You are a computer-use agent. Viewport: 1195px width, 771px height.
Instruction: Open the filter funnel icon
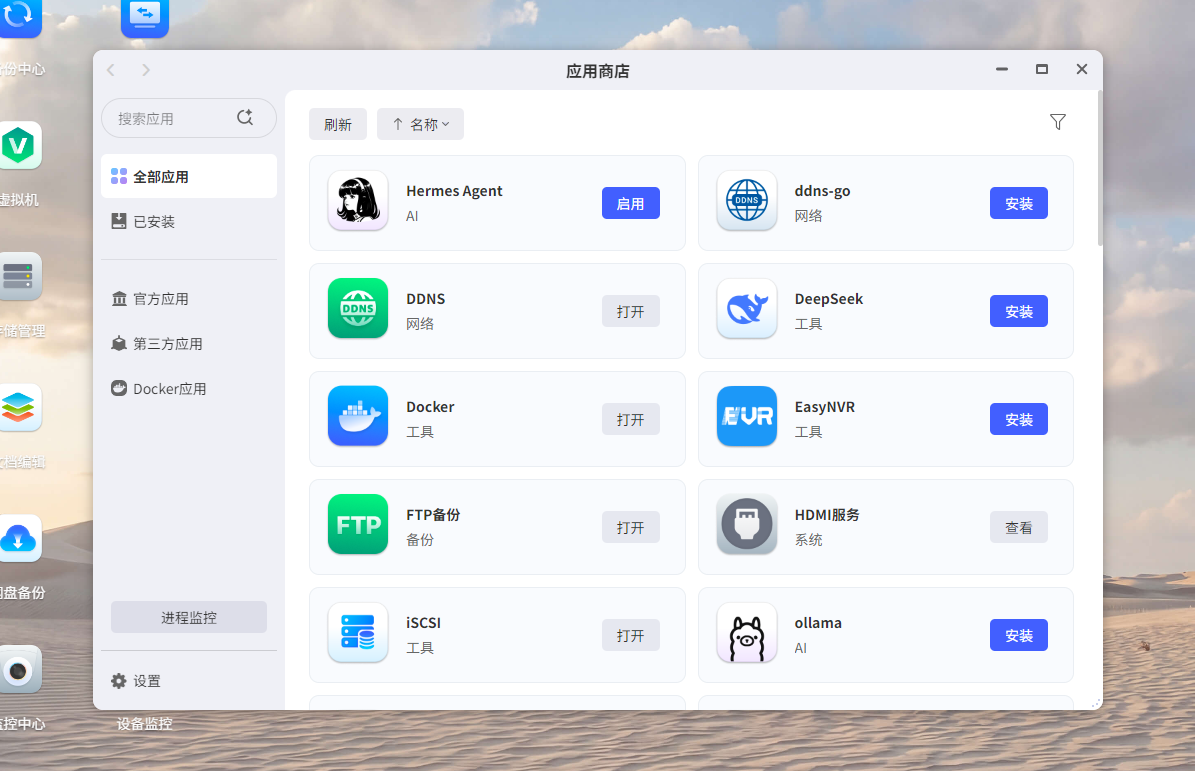(1058, 122)
